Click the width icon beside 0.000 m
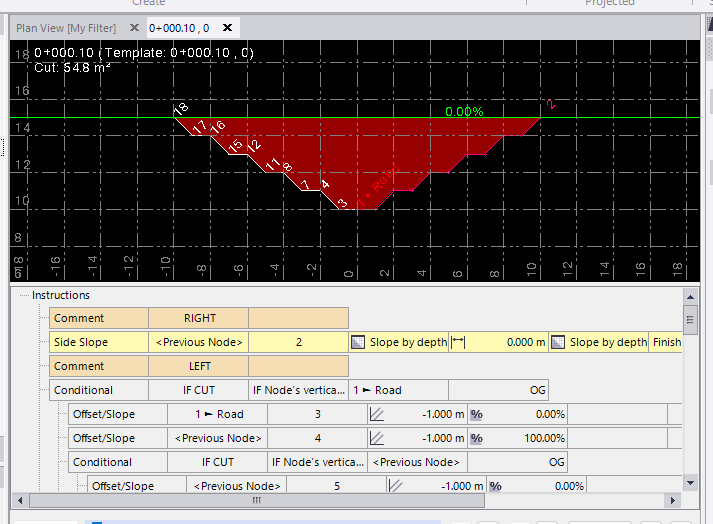713x524 pixels. (x=459, y=342)
